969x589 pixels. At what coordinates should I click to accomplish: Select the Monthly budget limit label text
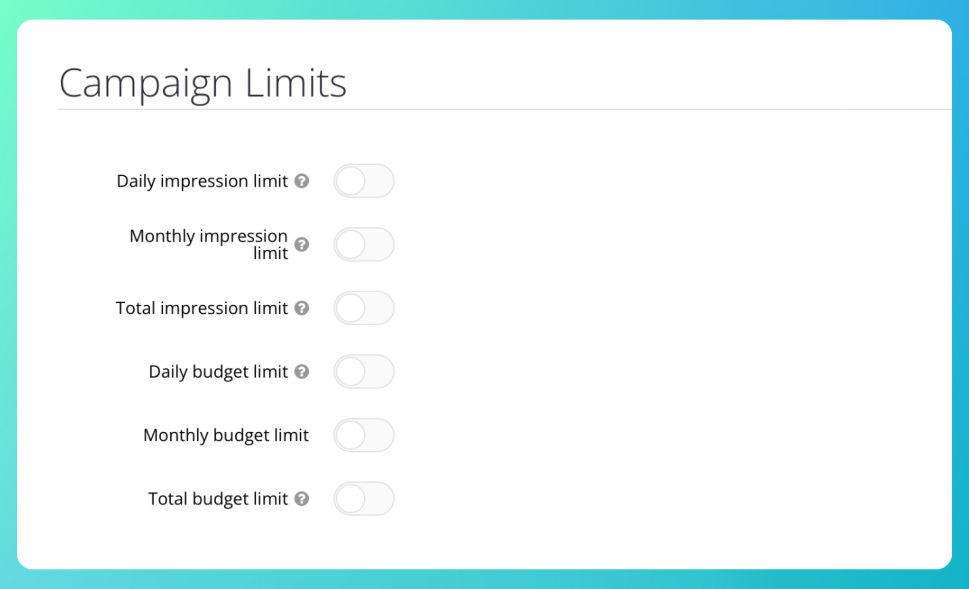coord(226,435)
